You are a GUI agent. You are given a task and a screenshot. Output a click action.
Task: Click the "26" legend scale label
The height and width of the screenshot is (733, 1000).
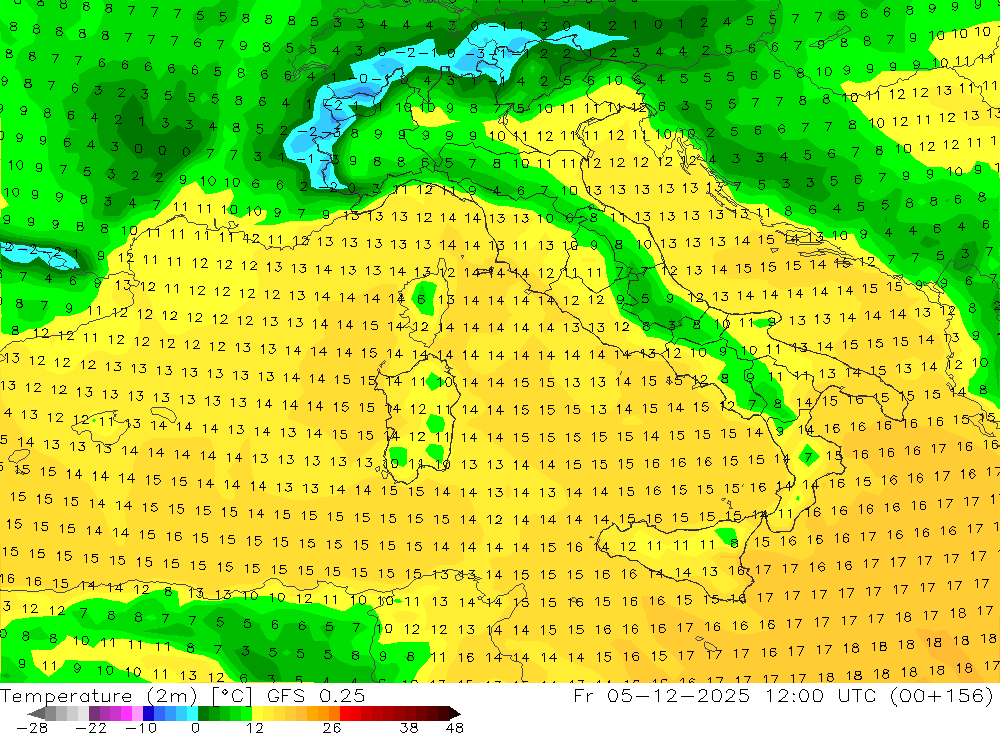pyautogui.click(x=332, y=728)
